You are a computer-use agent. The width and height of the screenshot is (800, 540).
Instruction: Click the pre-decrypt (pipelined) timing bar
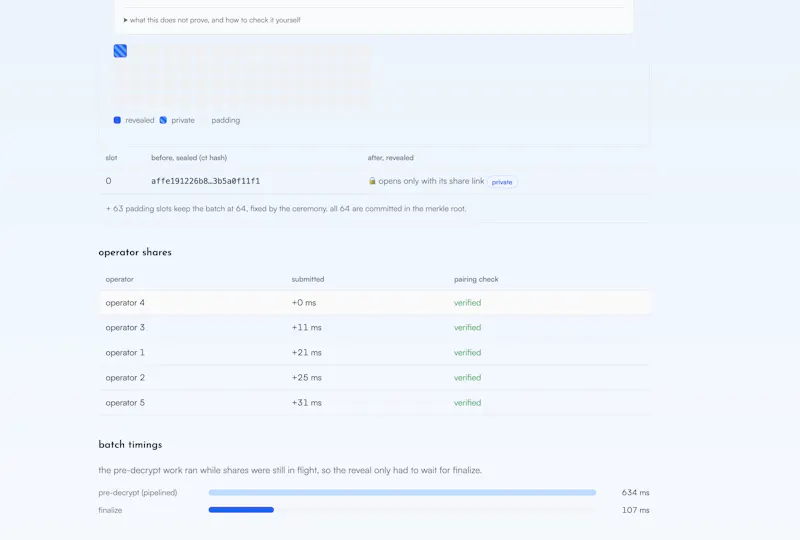coord(402,493)
